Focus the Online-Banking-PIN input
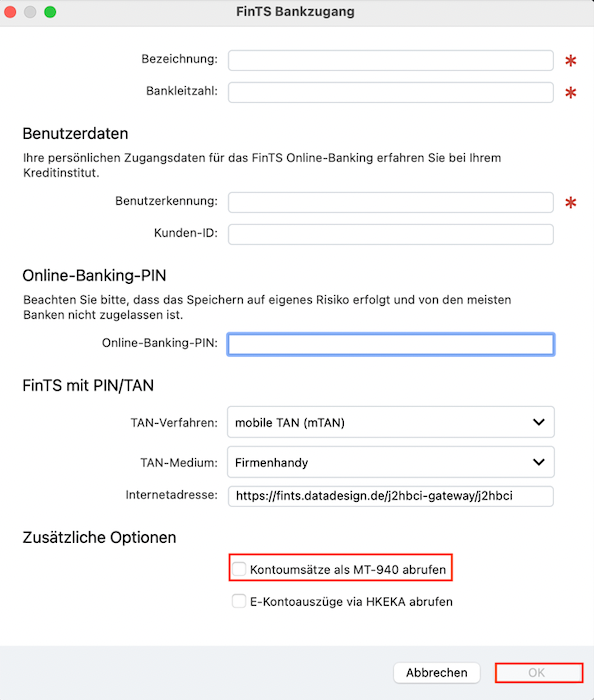 pos(391,344)
